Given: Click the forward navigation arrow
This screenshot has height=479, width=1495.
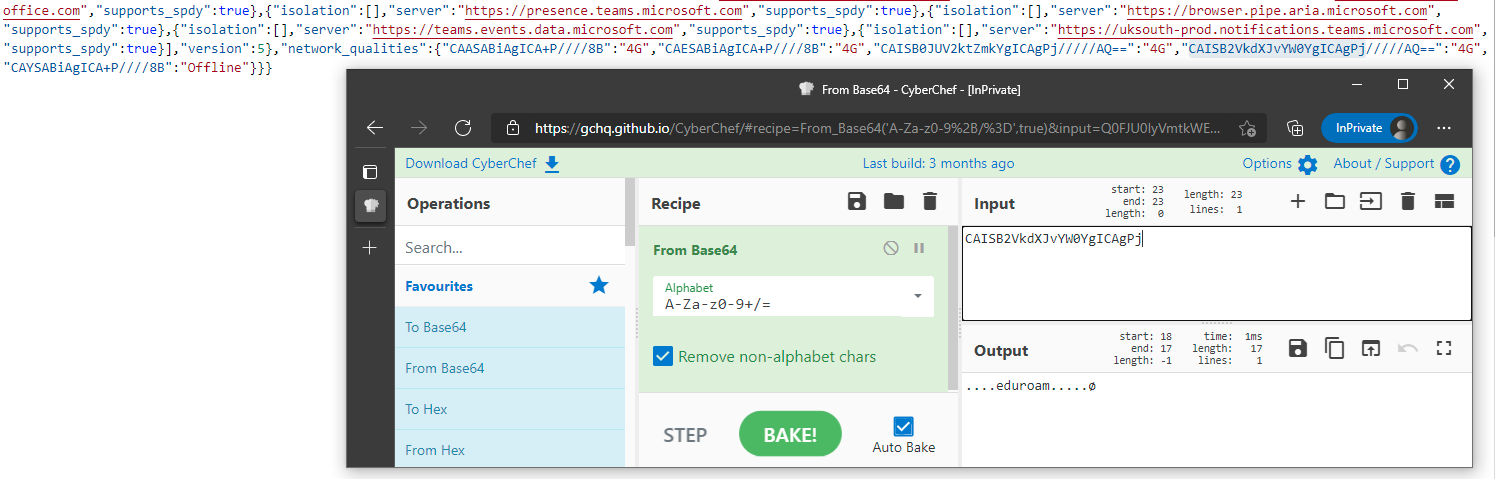Looking at the screenshot, I should click(x=419, y=128).
